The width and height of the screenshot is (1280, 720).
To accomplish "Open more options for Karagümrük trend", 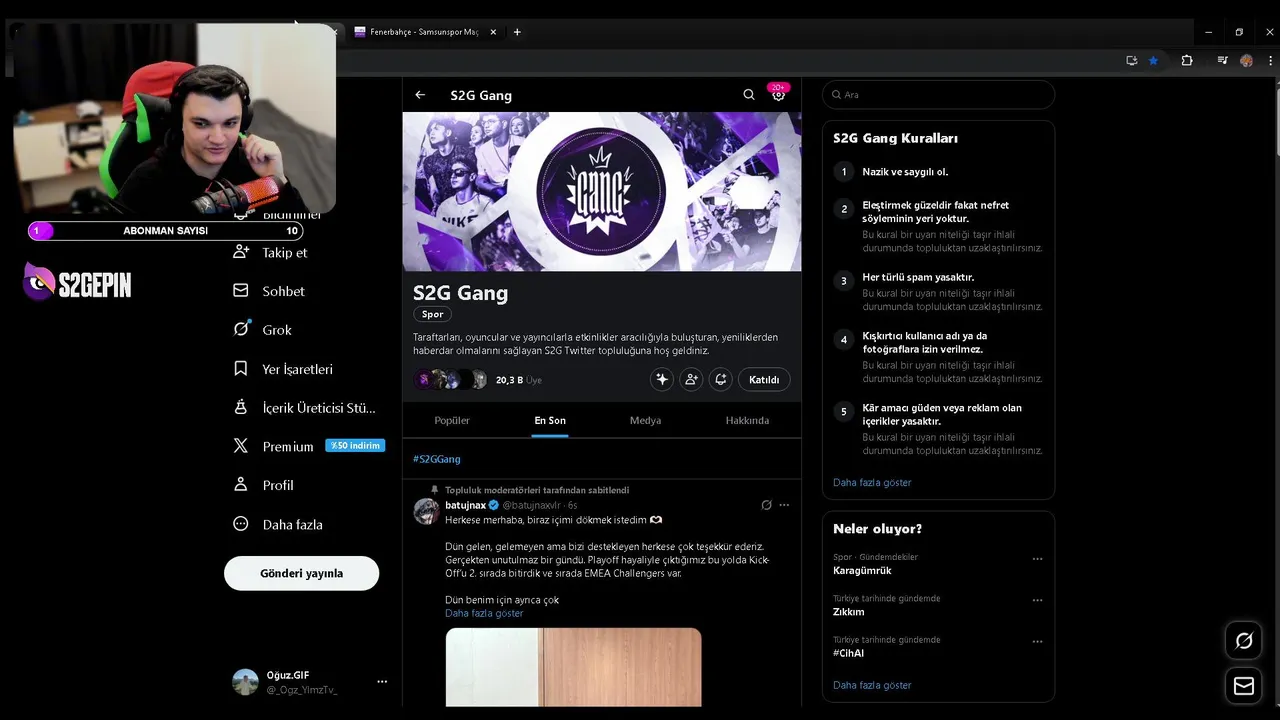I will coord(1037,559).
